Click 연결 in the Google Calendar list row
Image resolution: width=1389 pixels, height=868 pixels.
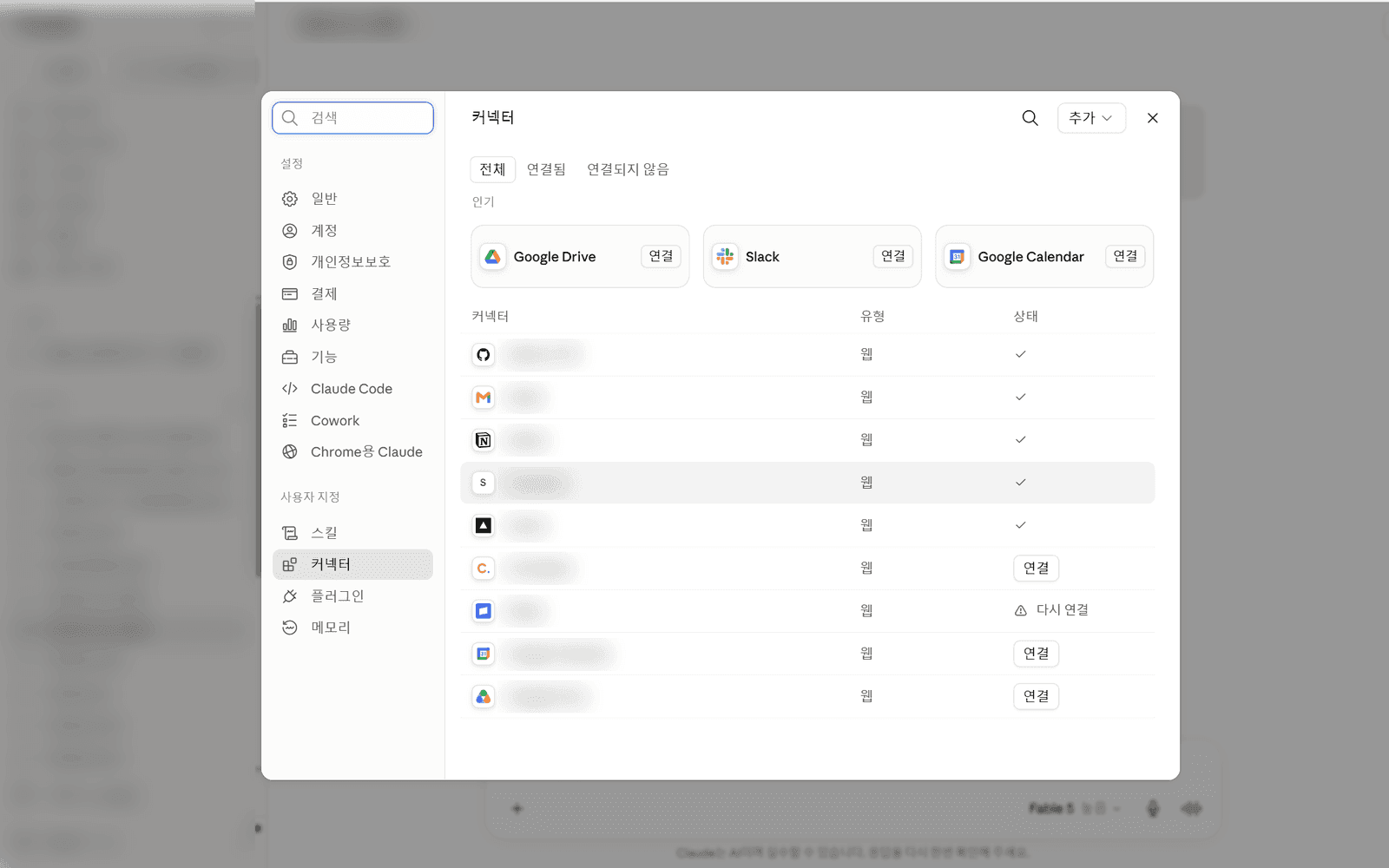click(1036, 654)
